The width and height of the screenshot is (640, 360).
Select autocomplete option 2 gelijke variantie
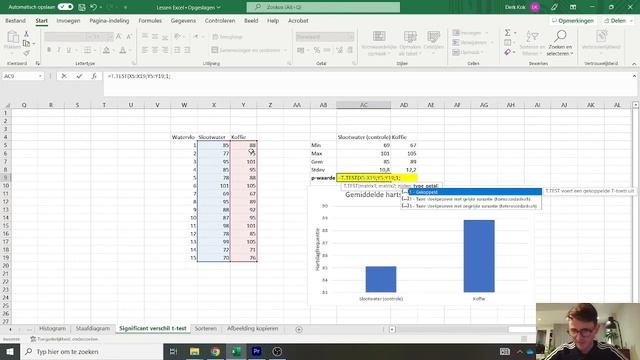[x=471, y=199]
